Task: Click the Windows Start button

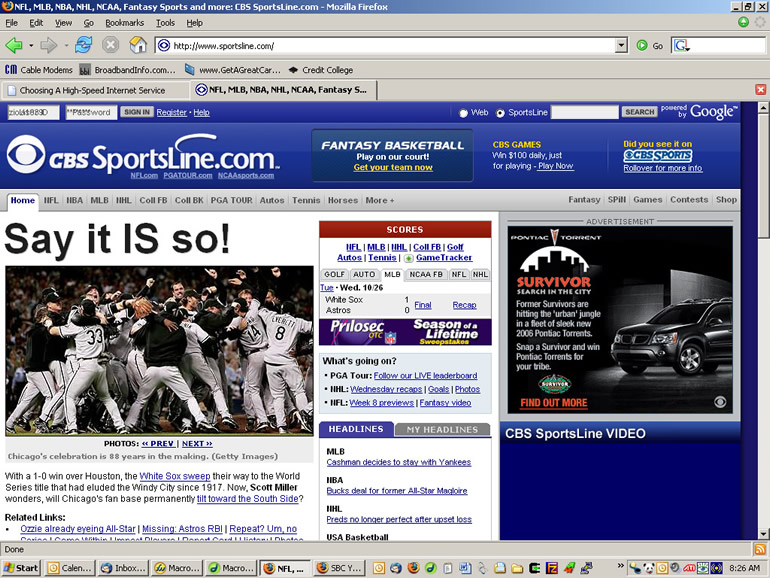Action: 21,568
